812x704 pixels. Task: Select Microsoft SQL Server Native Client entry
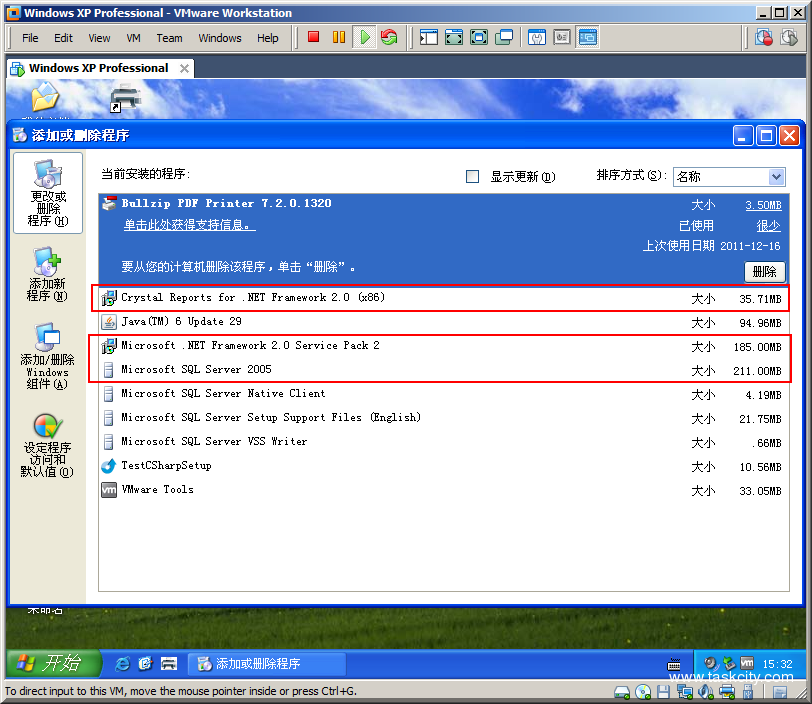point(444,394)
